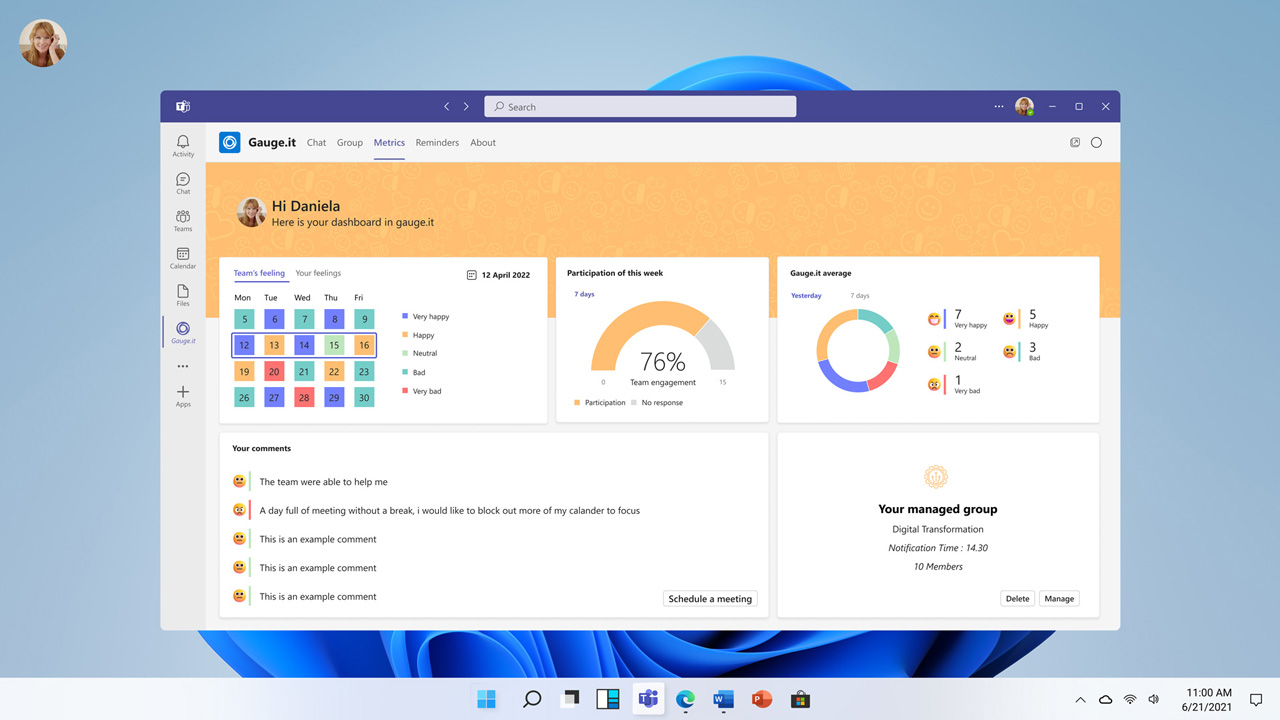The height and width of the screenshot is (720, 1280).
Task: Click the Gauge.it average donut chart
Action: [x=858, y=350]
